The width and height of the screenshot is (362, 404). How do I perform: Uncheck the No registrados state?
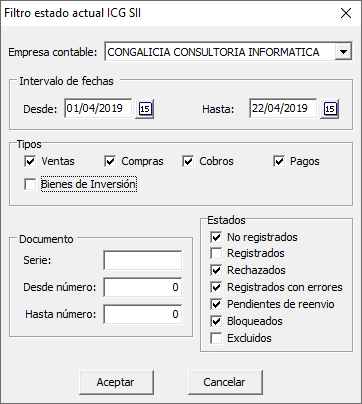216,237
